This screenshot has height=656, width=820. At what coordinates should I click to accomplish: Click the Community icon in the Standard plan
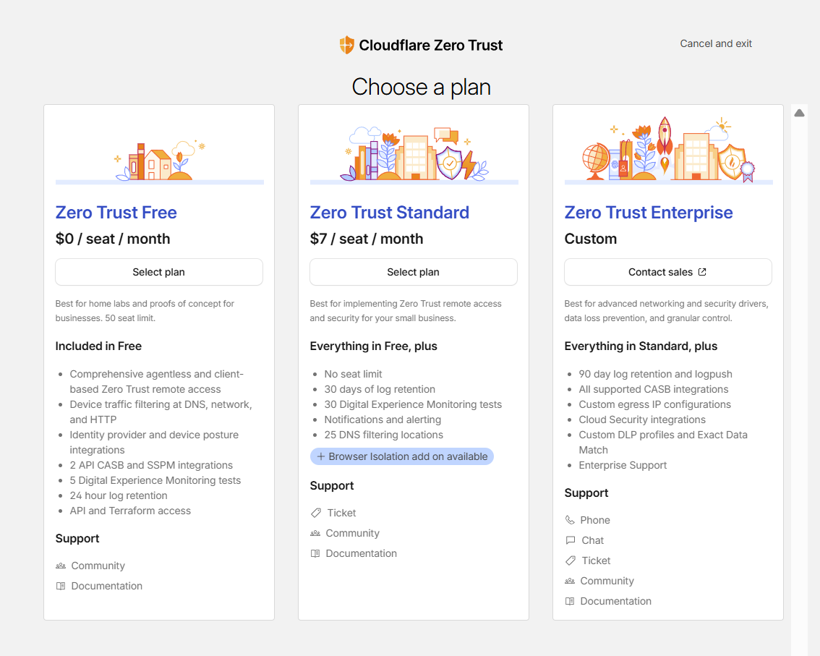[315, 533]
